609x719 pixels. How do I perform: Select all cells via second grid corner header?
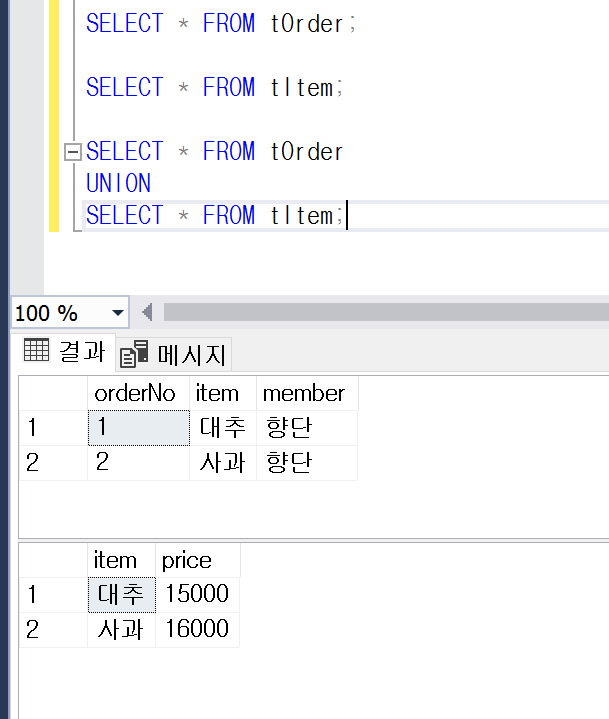tap(53, 560)
